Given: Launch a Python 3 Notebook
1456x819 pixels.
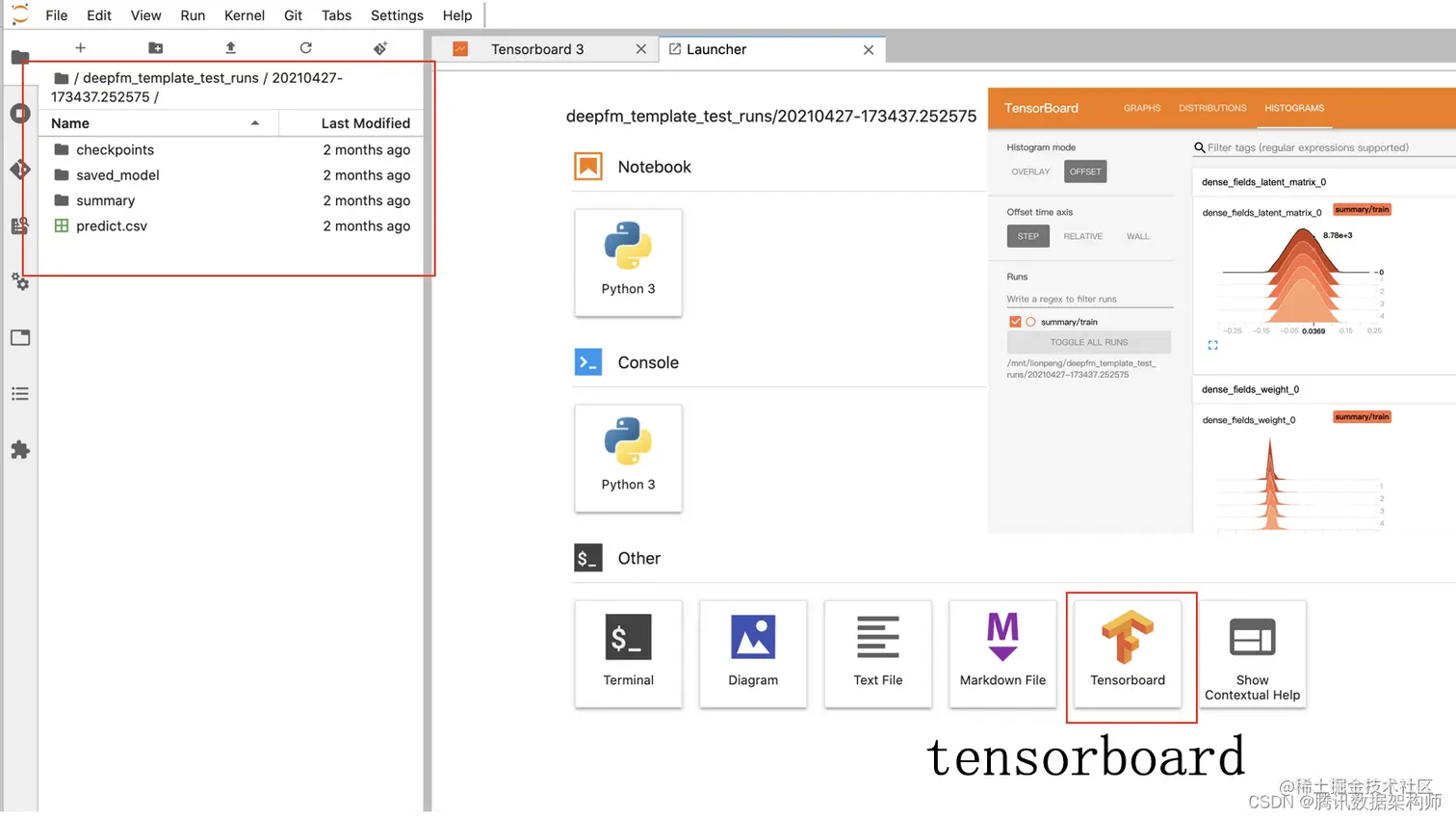Looking at the screenshot, I should click(628, 262).
